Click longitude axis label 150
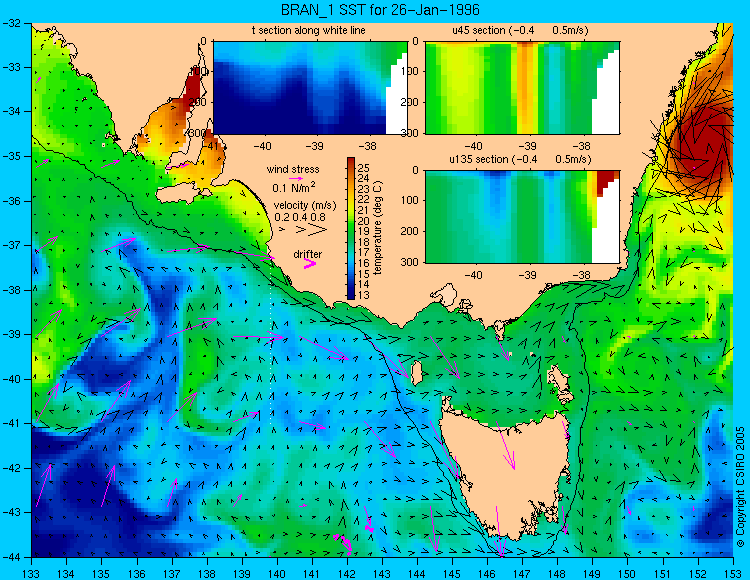Viewport: 750px width, 580px height. coord(627,573)
